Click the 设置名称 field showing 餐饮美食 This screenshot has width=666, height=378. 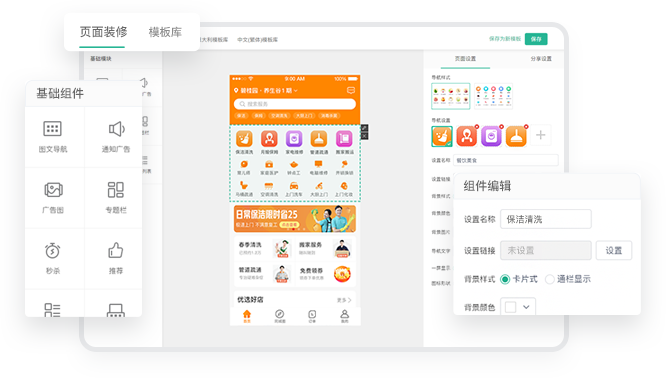coord(506,161)
